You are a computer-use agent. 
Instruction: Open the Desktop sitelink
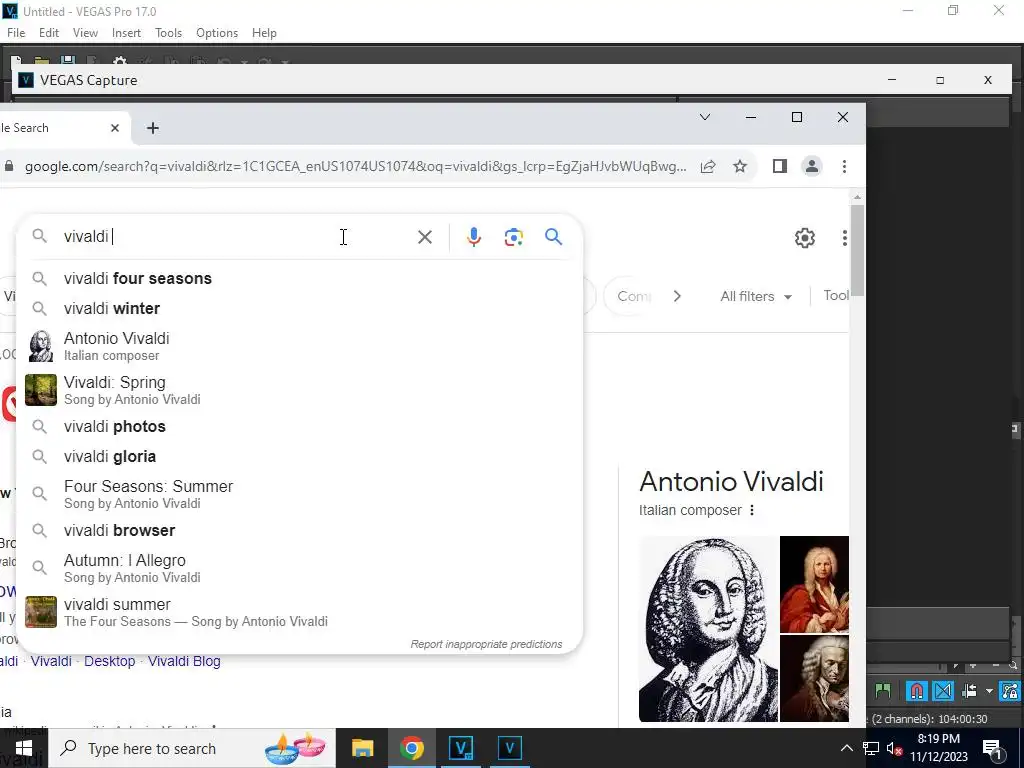click(x=110, y=661)
